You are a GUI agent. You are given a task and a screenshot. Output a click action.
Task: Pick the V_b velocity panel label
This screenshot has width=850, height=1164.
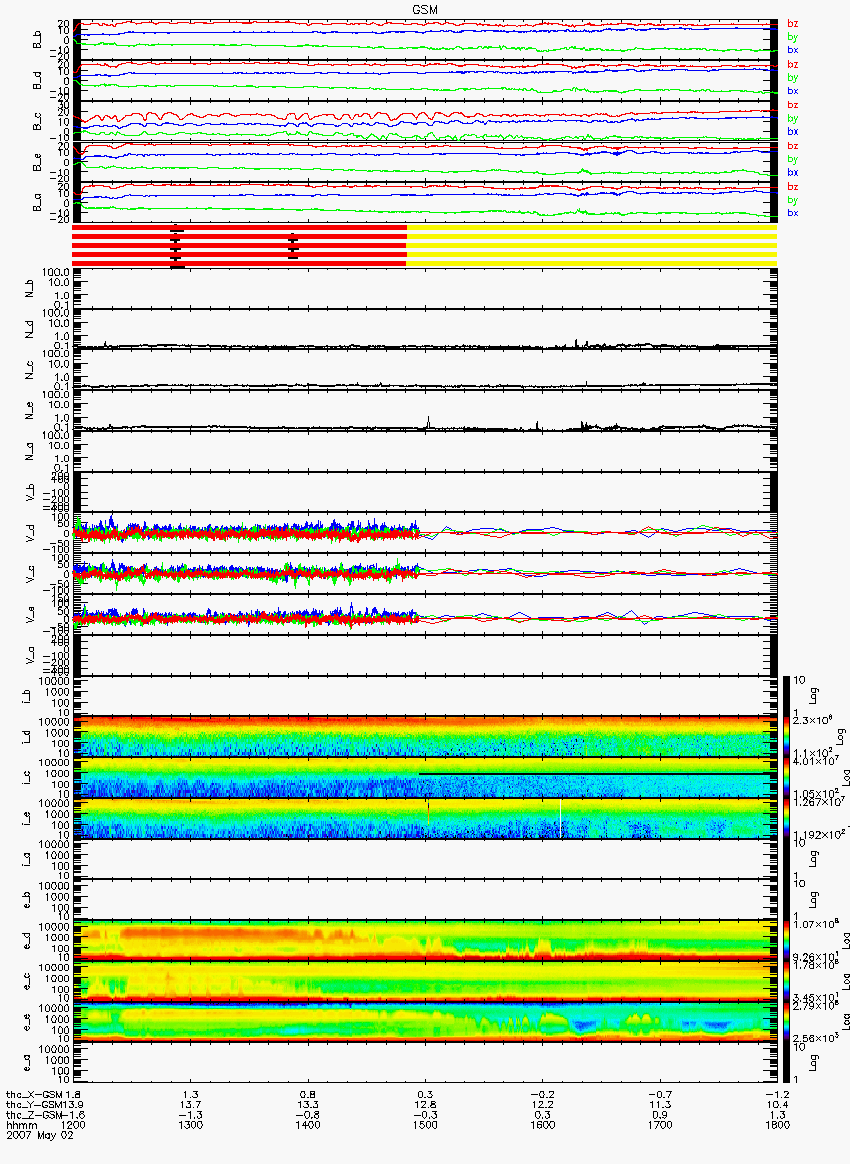[30, 491]
